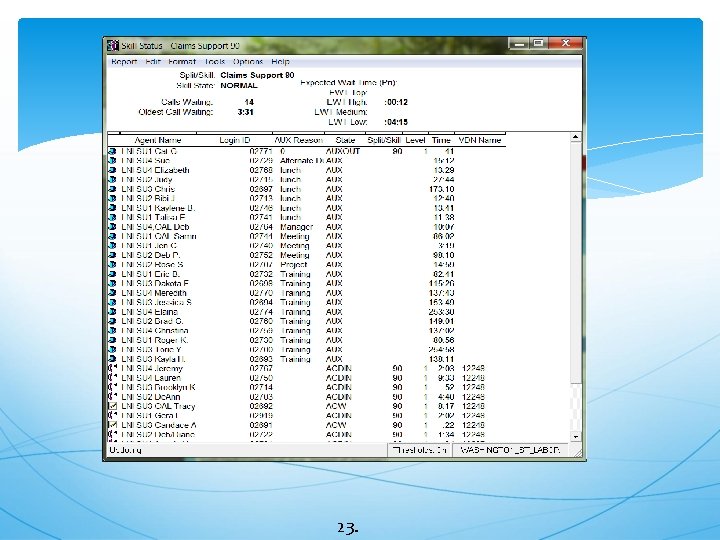Click the VDN Name column header
Screen dimensions: 720x540
(x=479, y=140)
